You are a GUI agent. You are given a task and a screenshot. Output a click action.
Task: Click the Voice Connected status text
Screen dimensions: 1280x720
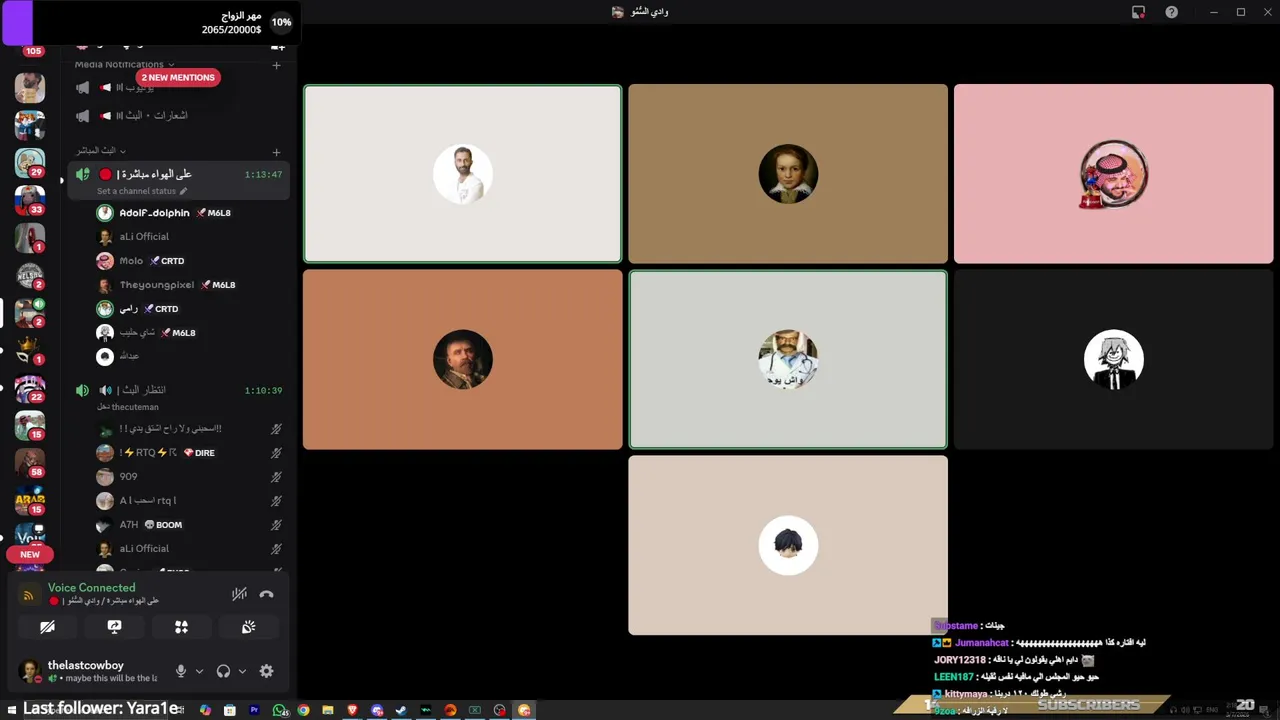point(91,588)
